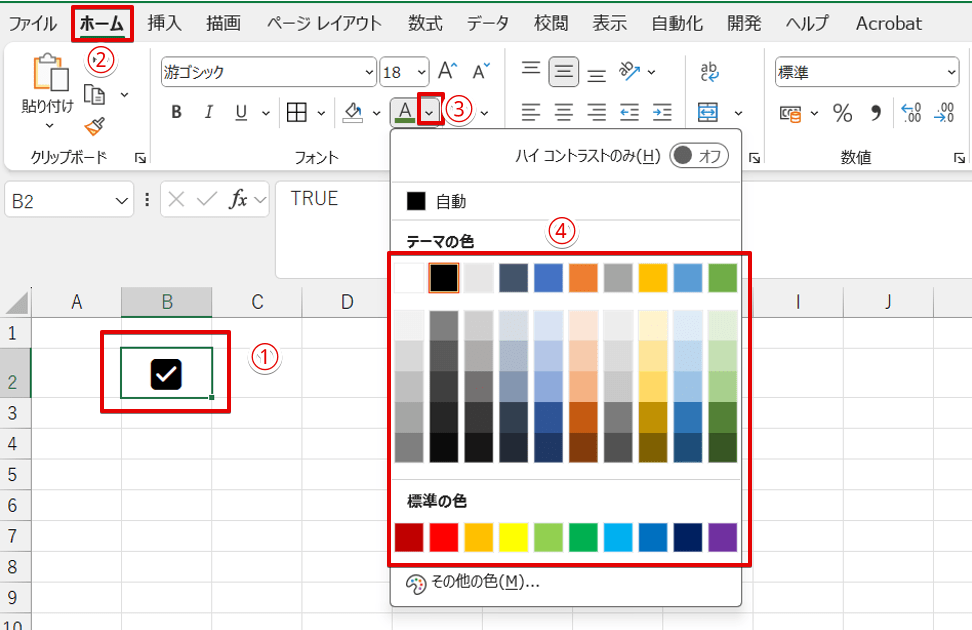This screenshot has width=972, height=630.
Task: Increase indent
Action: tap(662, 112)
